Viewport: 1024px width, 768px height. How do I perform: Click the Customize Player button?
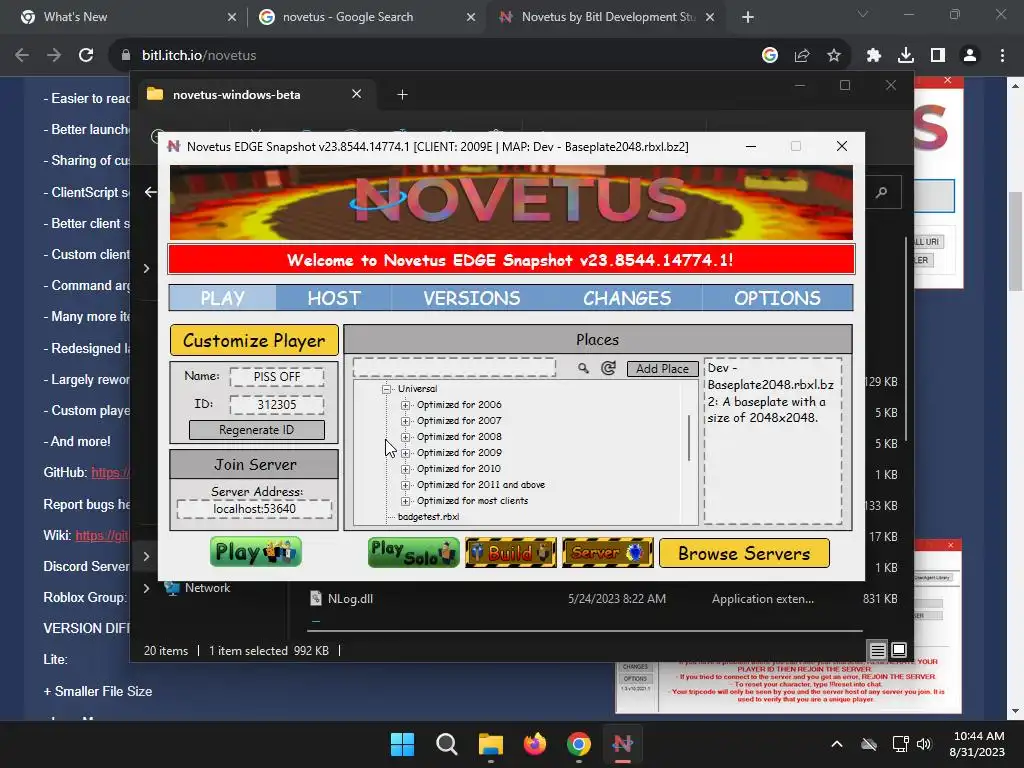254,340
